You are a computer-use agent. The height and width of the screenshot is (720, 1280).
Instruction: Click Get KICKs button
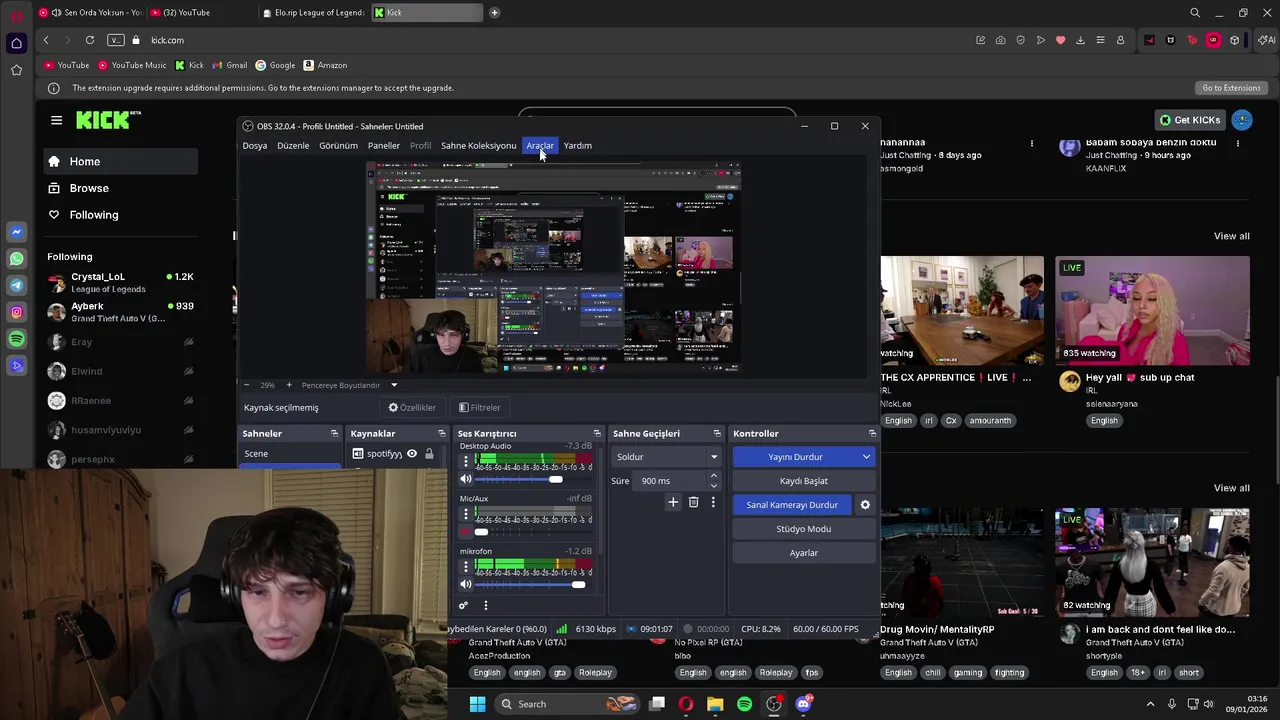(1190, 120)
